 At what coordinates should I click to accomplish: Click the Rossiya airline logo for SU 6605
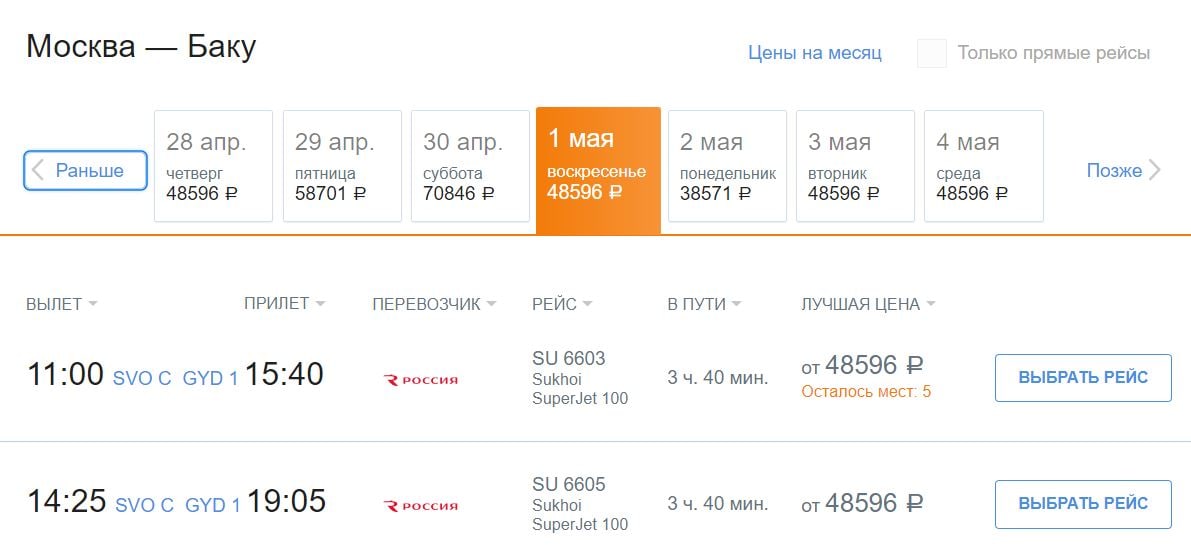tap(421, 506)
